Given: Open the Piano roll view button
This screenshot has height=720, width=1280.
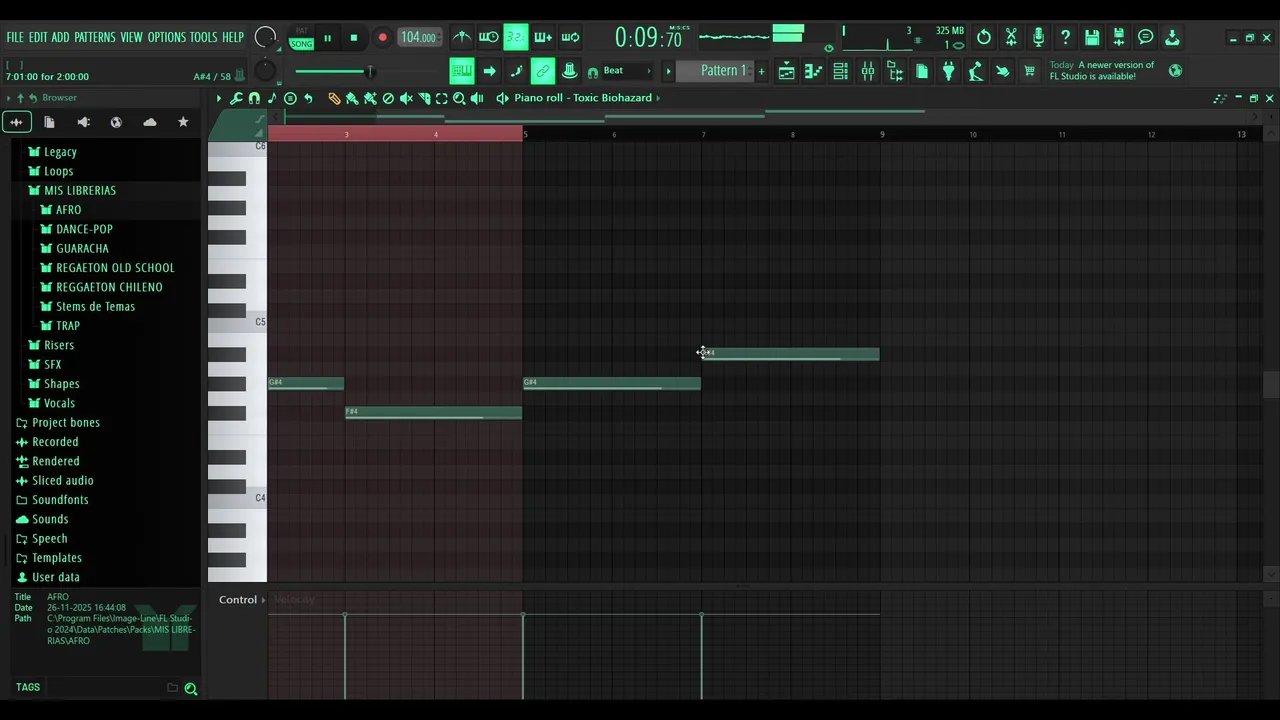Looking at the screenshot, I should [x=814, y=71].
